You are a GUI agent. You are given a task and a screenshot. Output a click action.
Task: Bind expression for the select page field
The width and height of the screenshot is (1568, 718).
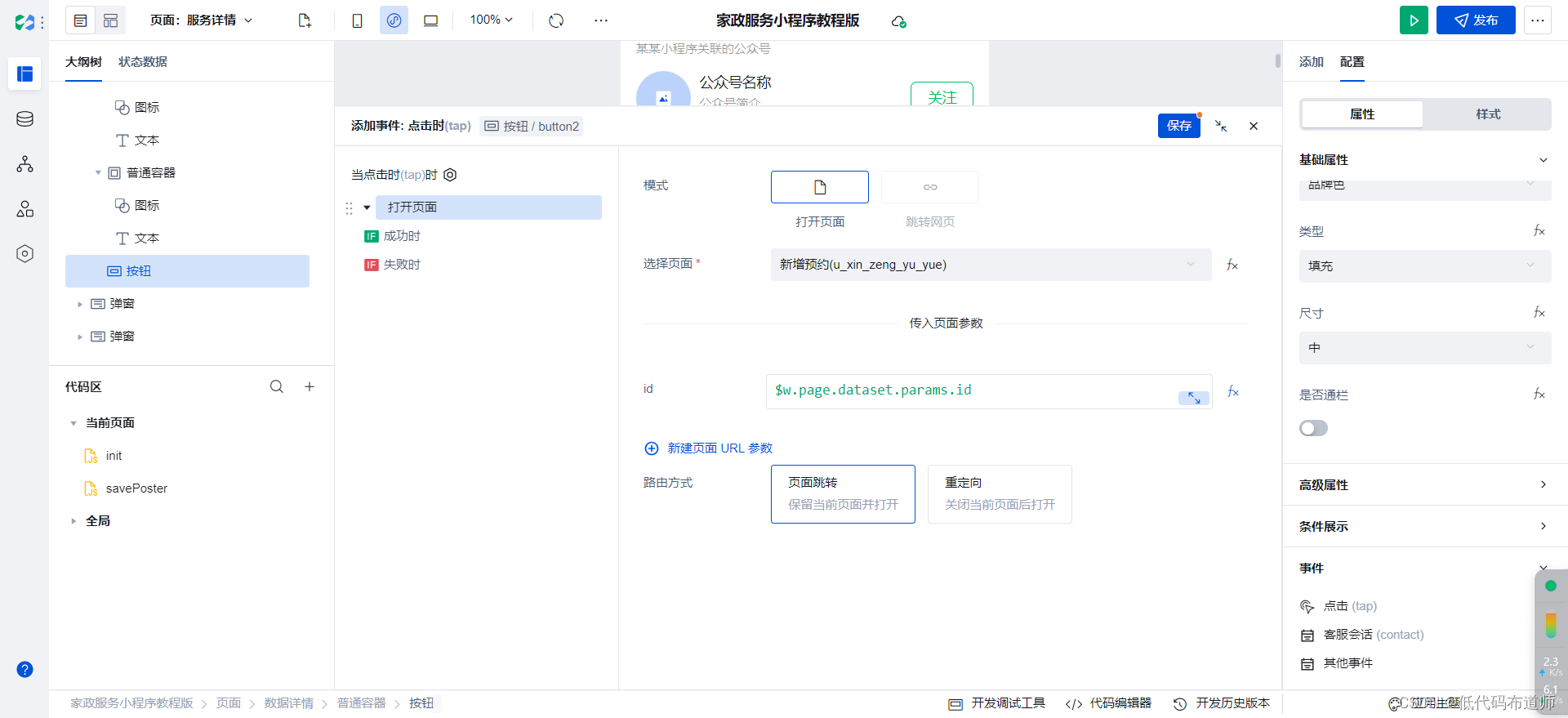1232,265
